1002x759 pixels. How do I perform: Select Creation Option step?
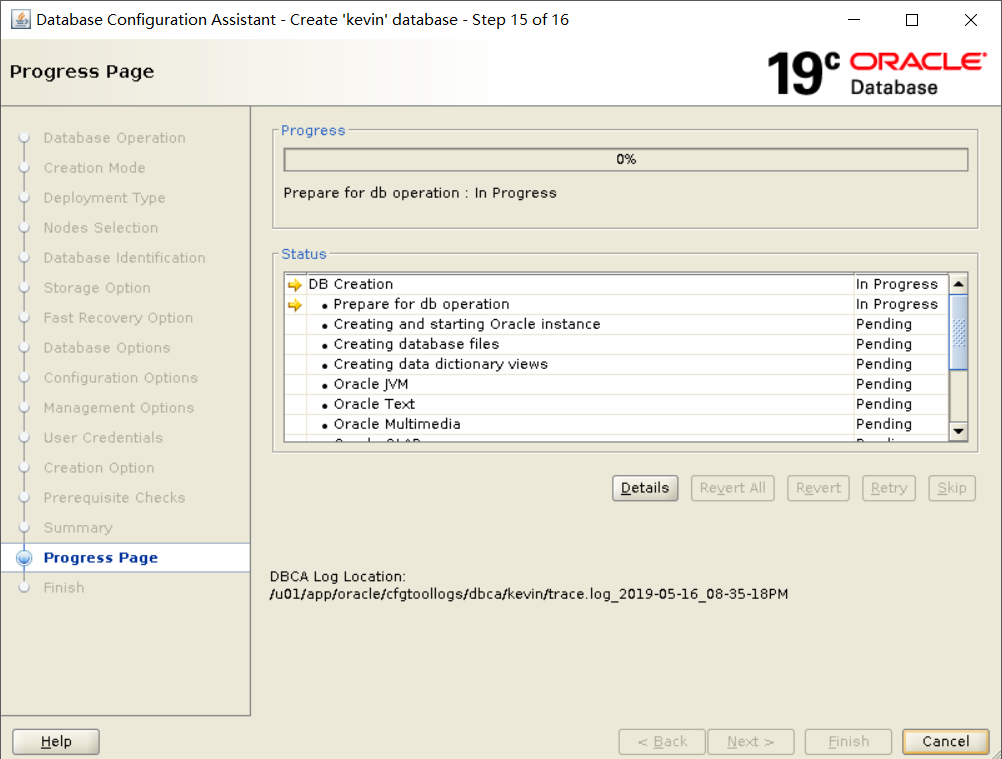pos(99,468)
